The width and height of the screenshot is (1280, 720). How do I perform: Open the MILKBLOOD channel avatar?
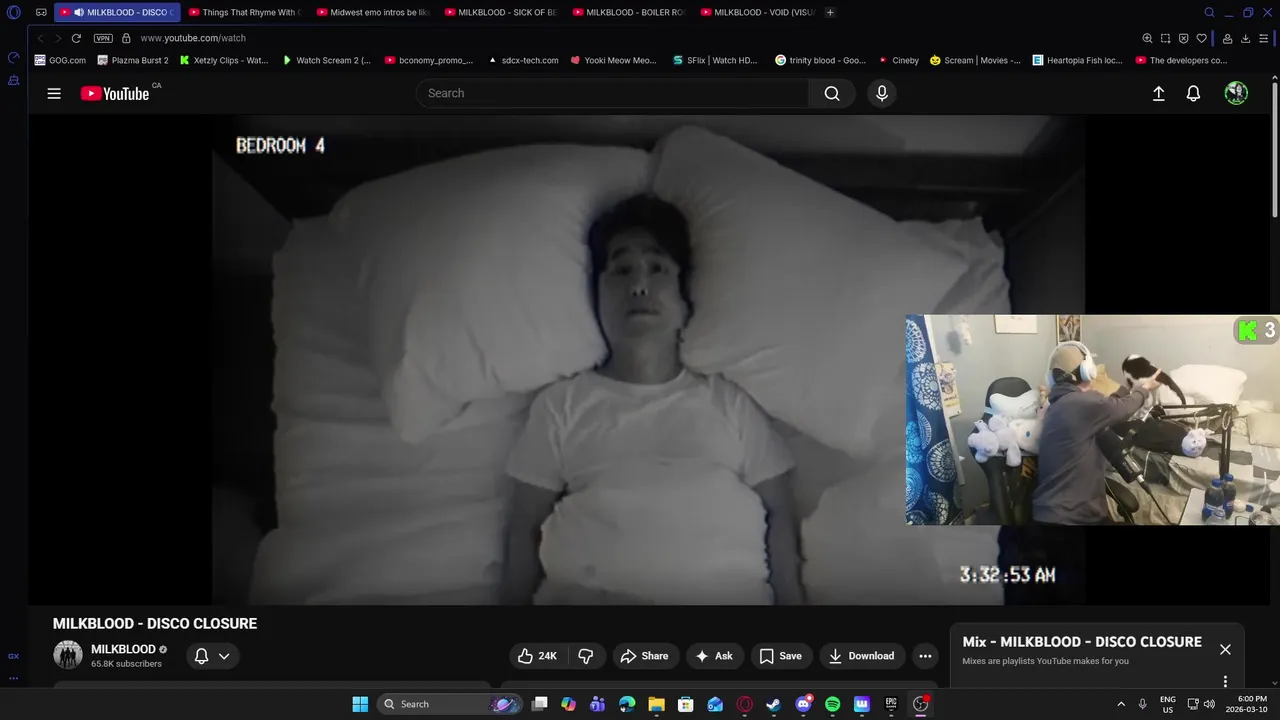pyautogui.click(x=68, y=655)
